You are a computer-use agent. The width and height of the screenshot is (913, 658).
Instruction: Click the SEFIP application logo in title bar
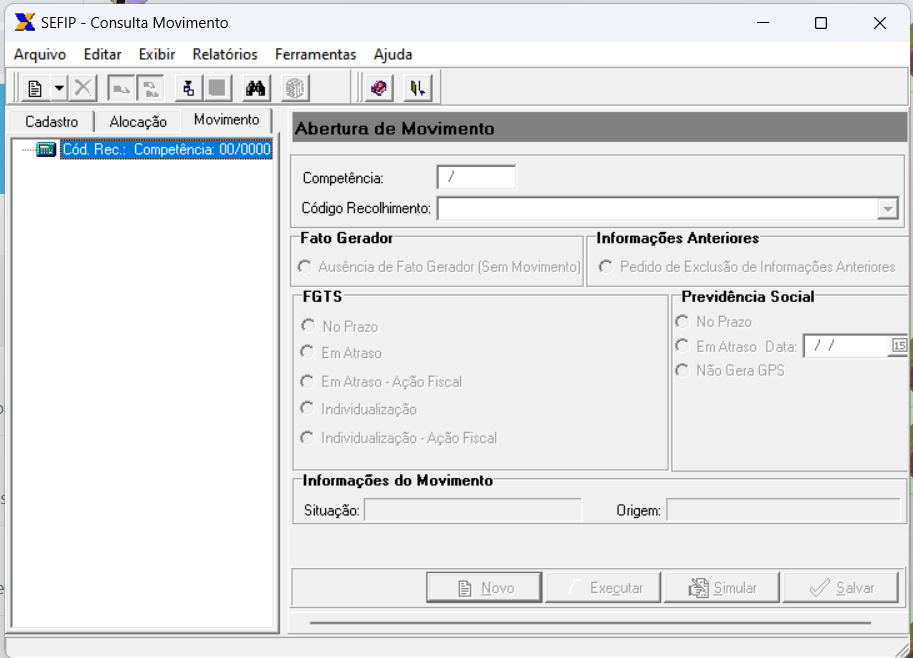[24, 23]
